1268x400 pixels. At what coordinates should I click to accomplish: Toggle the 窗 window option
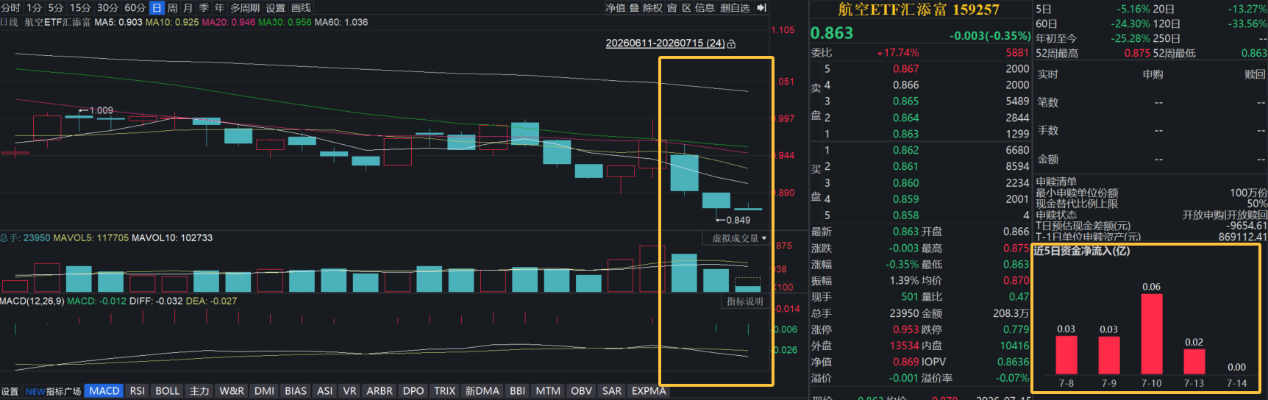pos(671,7)
